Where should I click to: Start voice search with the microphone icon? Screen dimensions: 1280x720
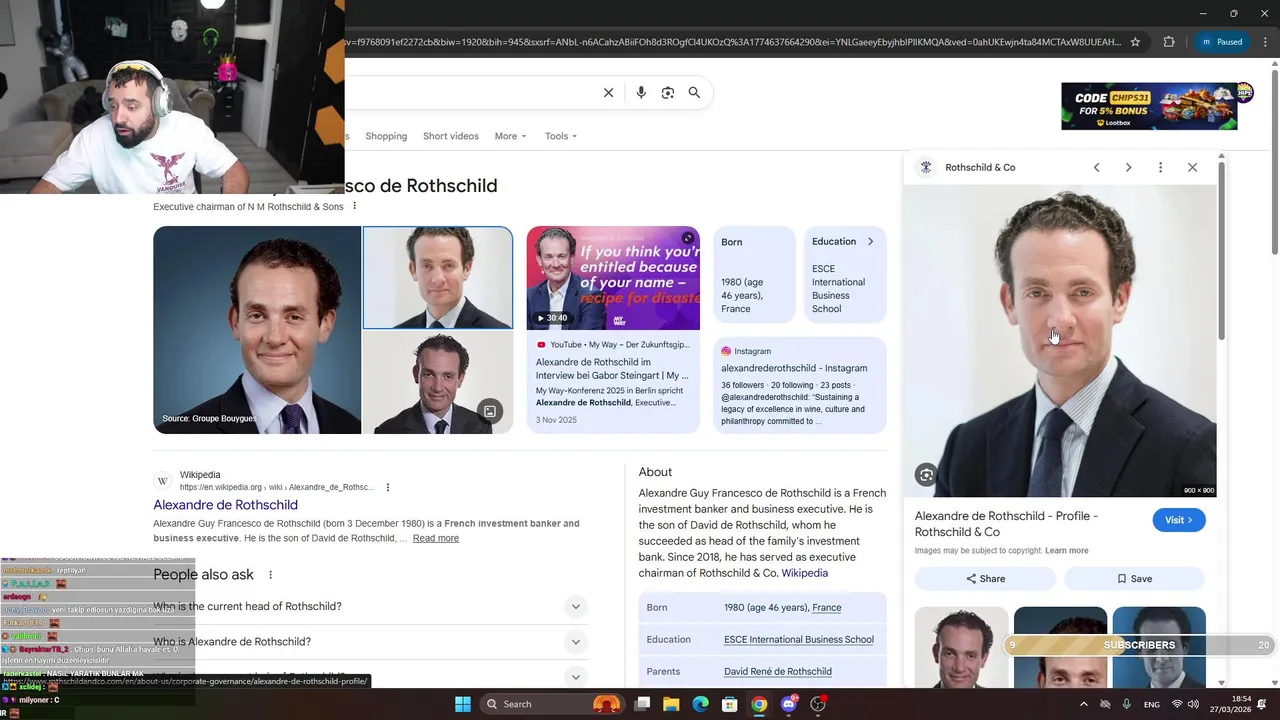[641, 93]
